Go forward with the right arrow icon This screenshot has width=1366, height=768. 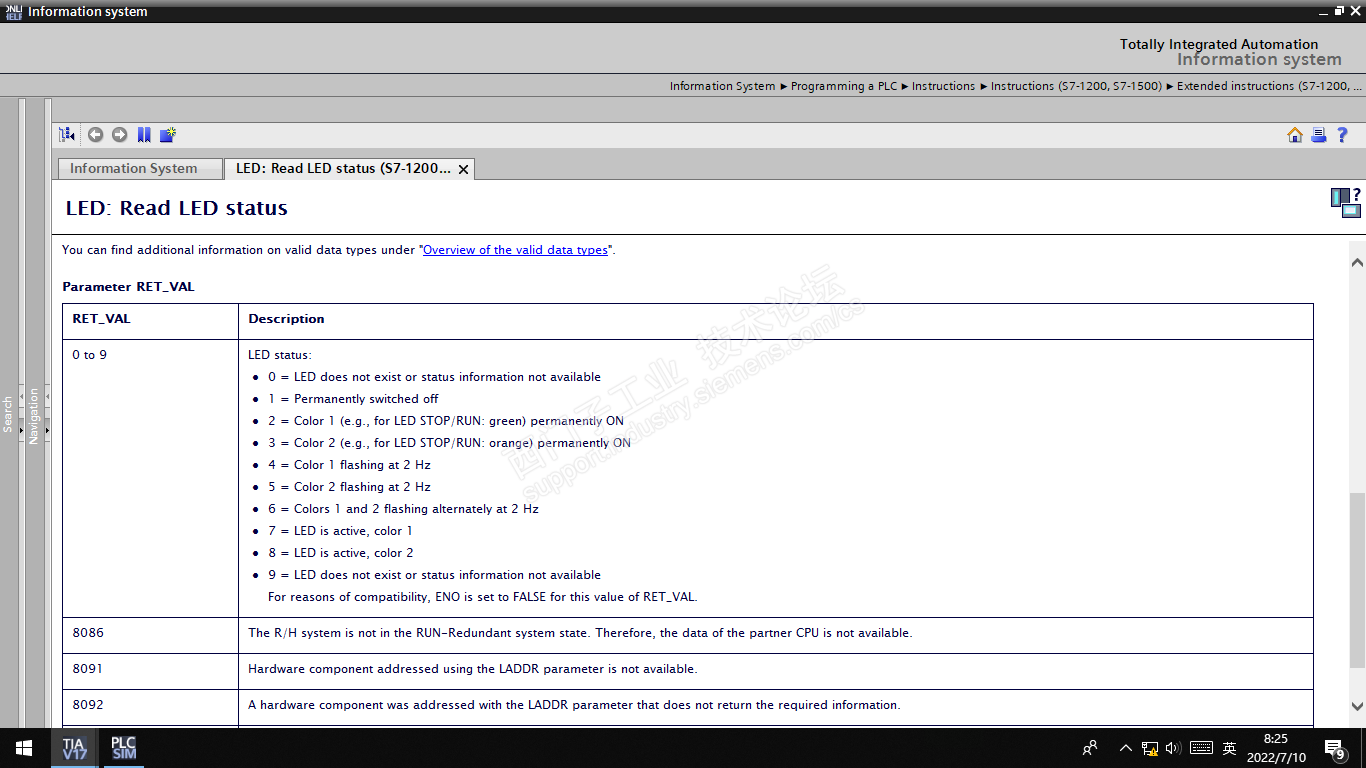[120, 135]
